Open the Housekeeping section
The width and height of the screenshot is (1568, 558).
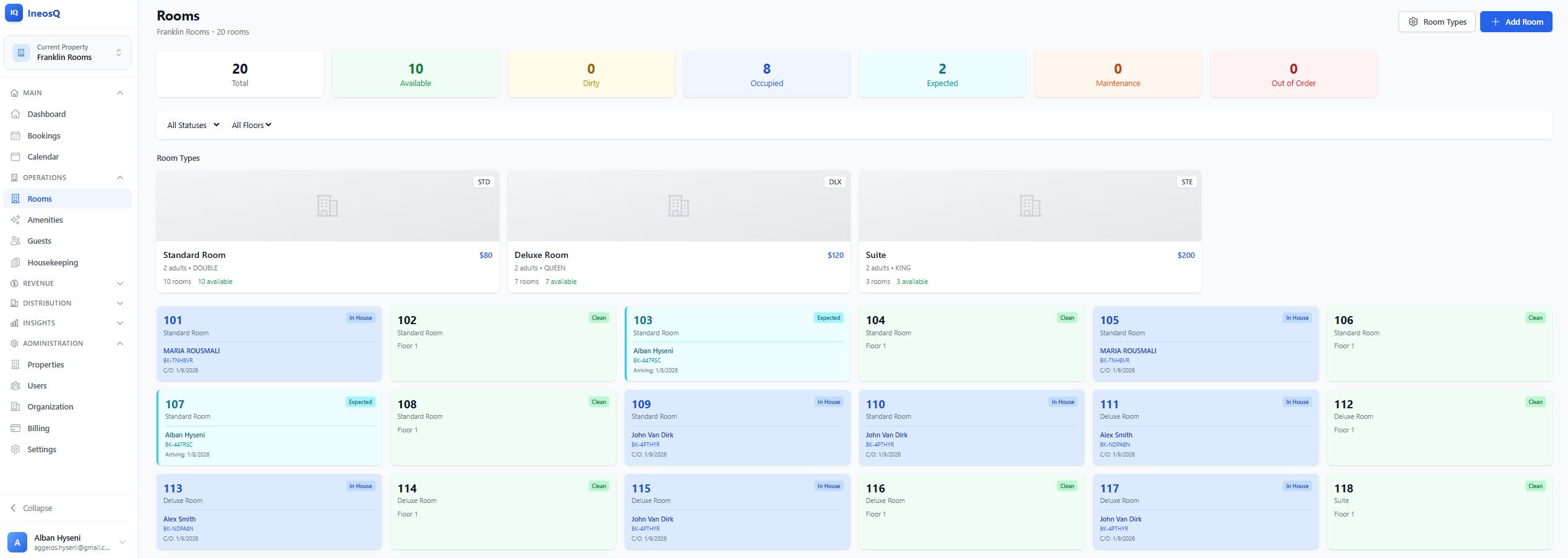53,262
